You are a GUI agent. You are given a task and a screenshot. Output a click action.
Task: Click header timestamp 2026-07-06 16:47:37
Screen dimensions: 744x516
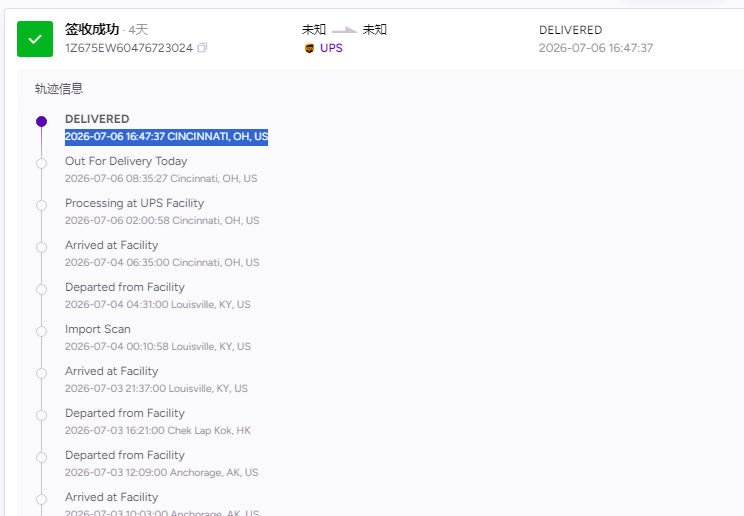596,48
